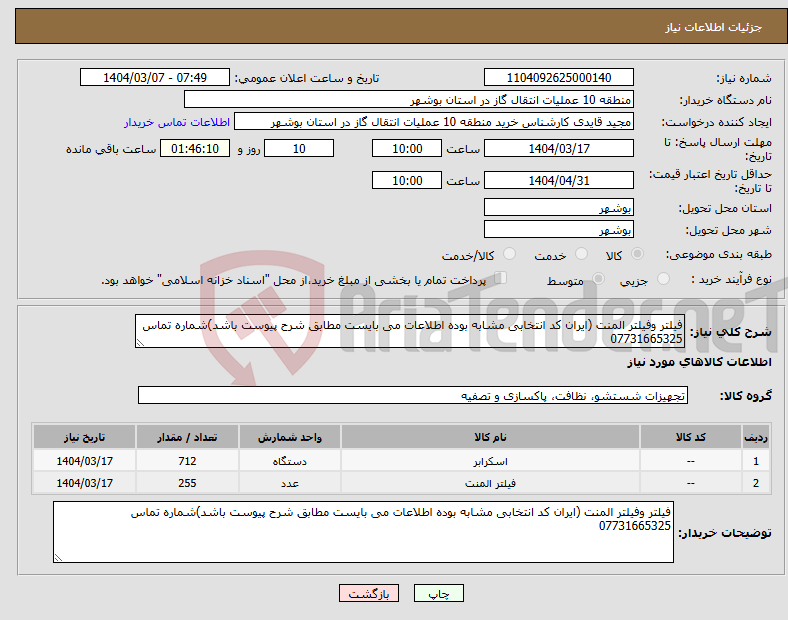788x620 pixels.
Task: Open the اطلاعات تماس خریدار link
Action: [x=177, y=122]
